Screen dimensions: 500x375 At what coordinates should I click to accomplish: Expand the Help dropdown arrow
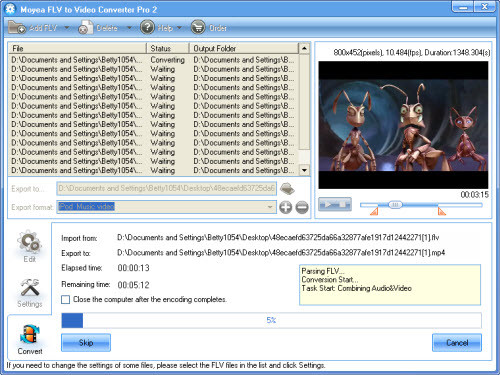tap(179, 28)
